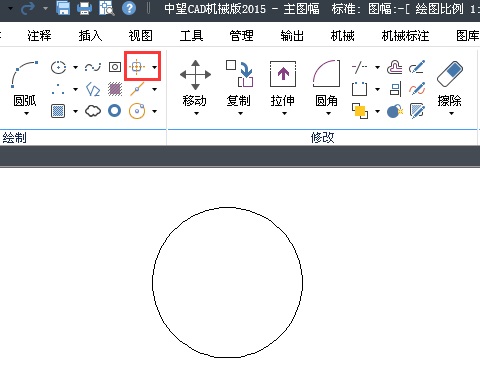
Task: Save the drawing with the floppy disk icon
Action: [63, 8]
